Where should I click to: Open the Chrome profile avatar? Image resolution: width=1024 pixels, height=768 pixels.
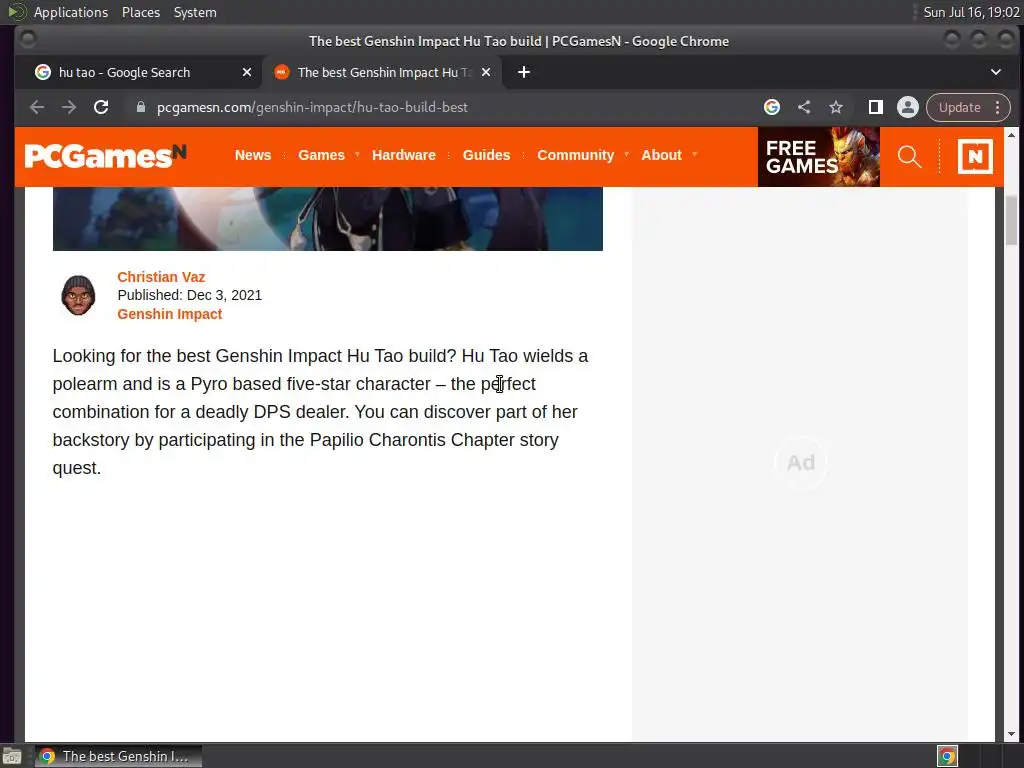908,107
